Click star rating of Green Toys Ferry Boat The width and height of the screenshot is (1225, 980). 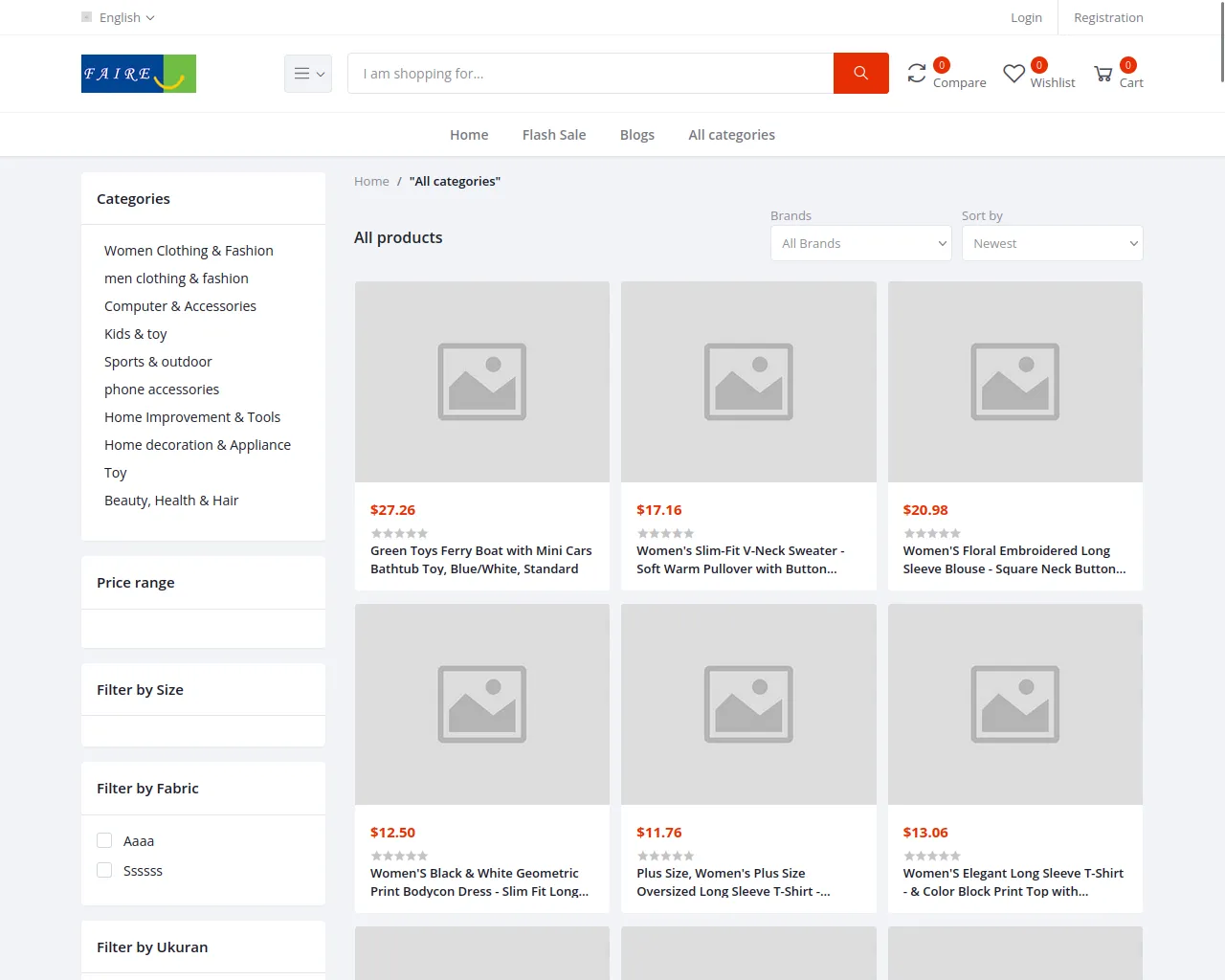pyautogui.click(x=399, y=533)
